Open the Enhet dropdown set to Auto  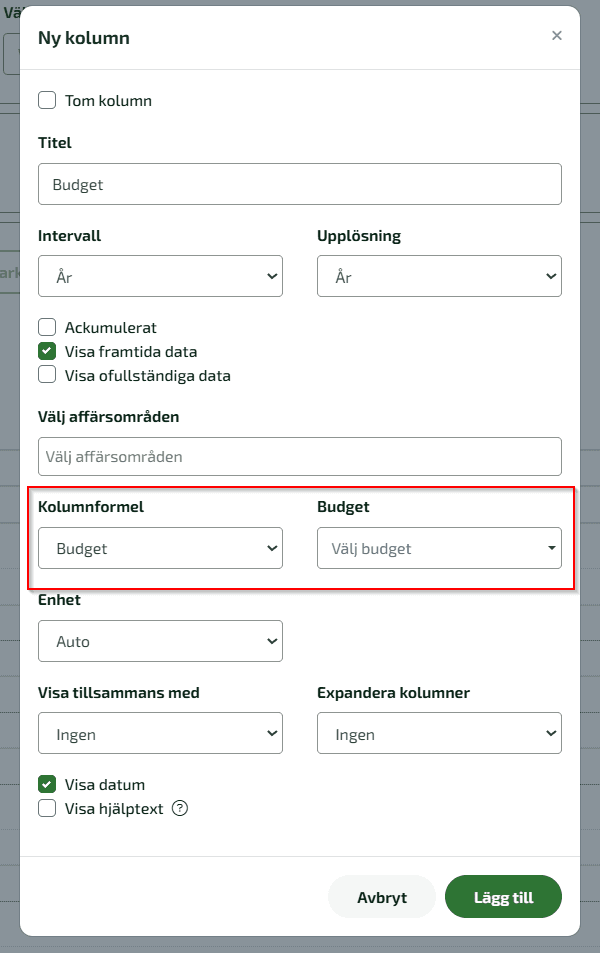(160, 641)
